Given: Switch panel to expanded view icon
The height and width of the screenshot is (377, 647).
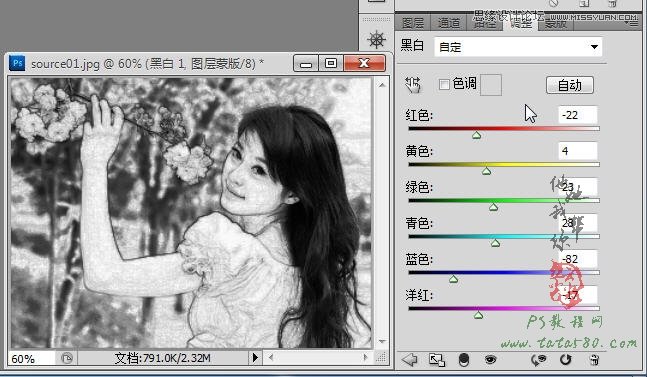Looking at the screenshot, I should coord(437,360).
